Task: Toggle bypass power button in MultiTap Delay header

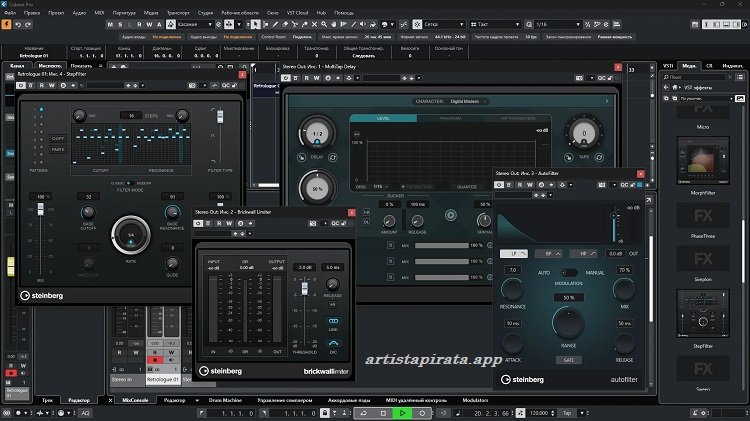Action: tap(286, 78)
